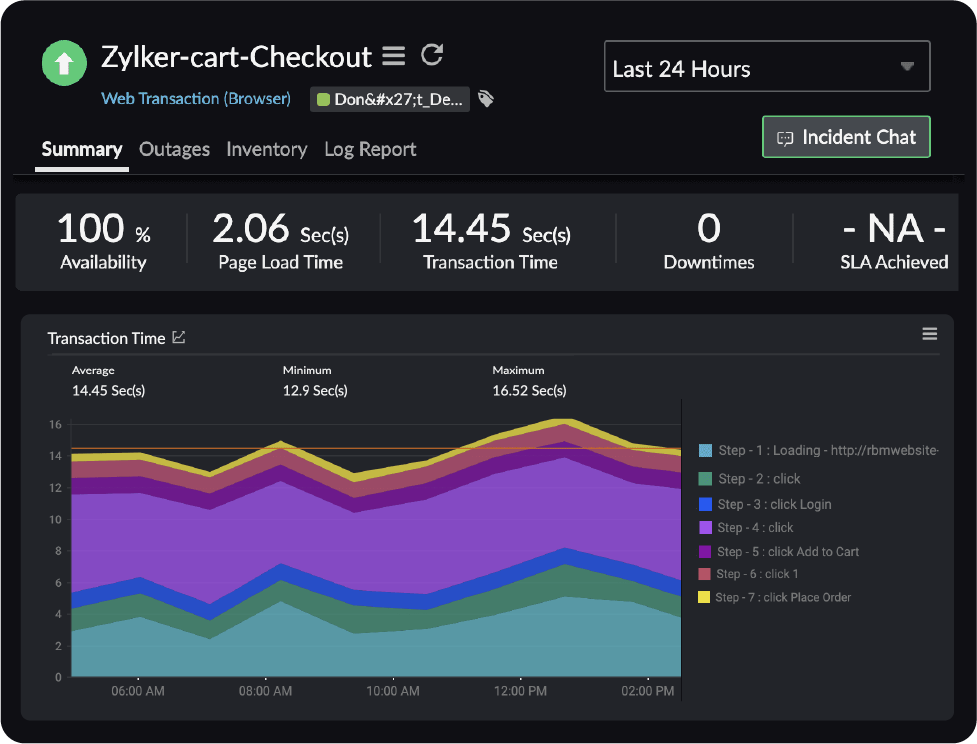Open the Last 24 Hours time range dropdown
Screen dimensions: 977x744
766,66
